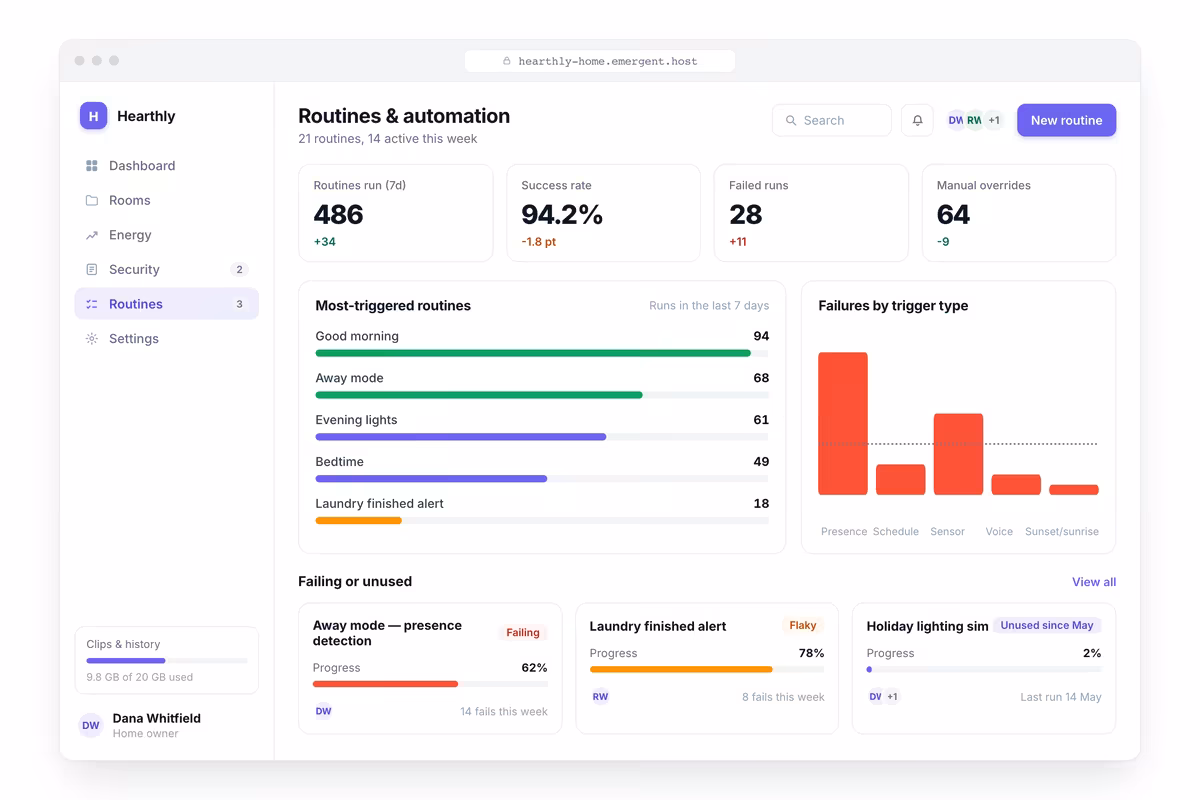Open the Routines run (7d) card
This screenshot has width=1200, height=800.
point(396,213)
